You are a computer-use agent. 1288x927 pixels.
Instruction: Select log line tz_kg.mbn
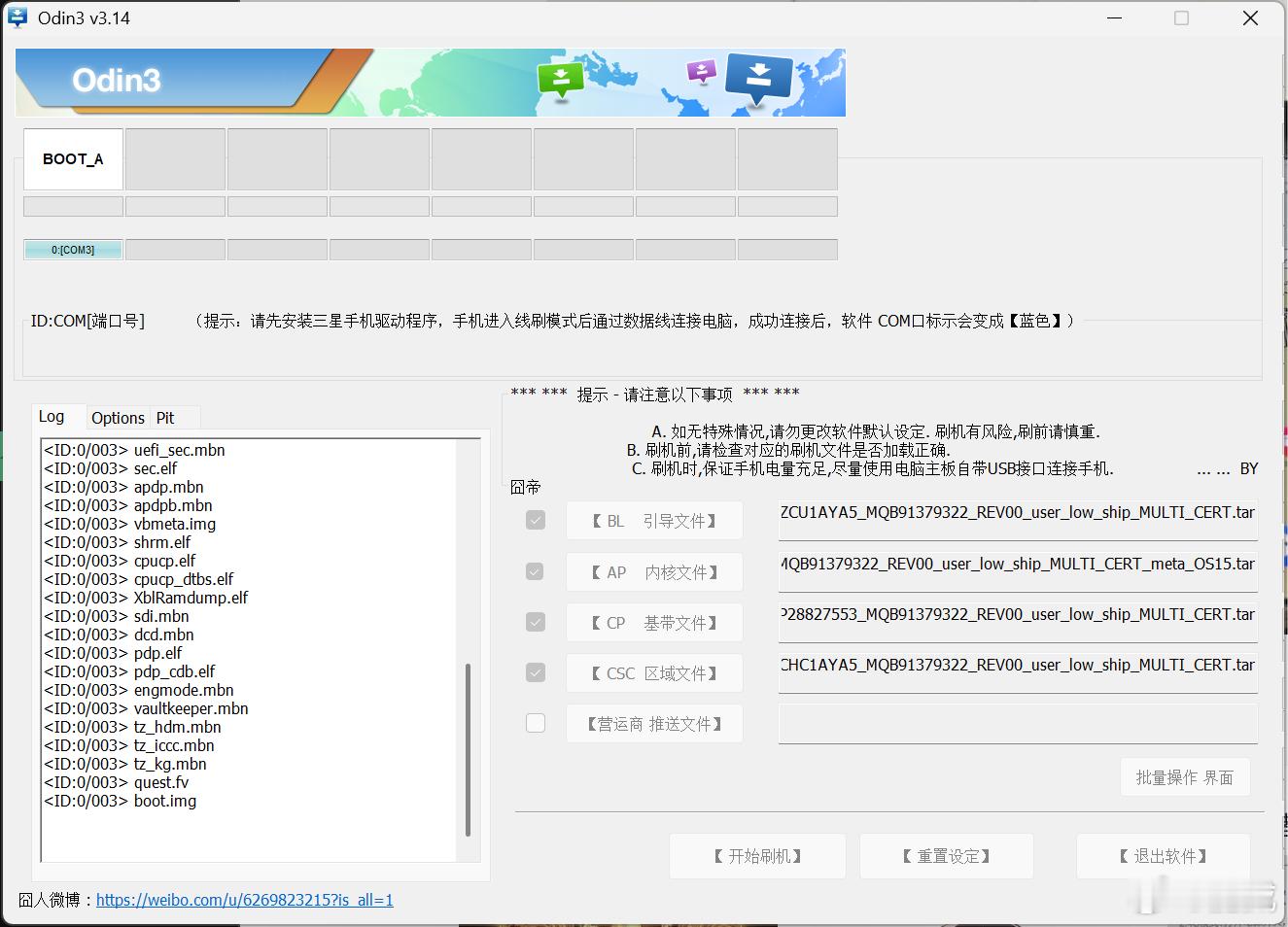coord(124,764)
